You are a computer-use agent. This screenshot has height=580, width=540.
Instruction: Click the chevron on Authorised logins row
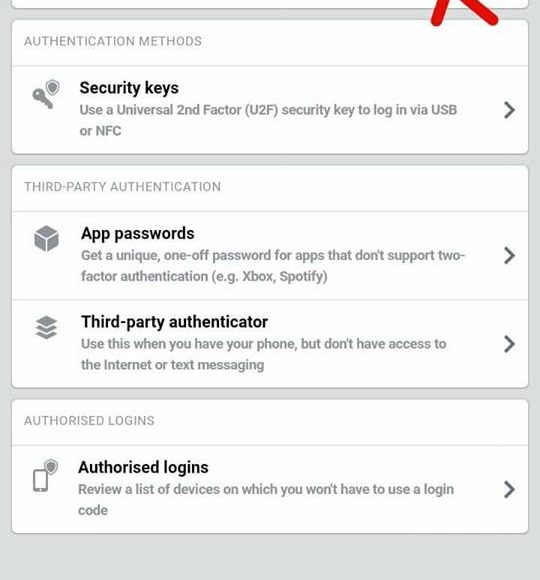[x=509, y=489]
